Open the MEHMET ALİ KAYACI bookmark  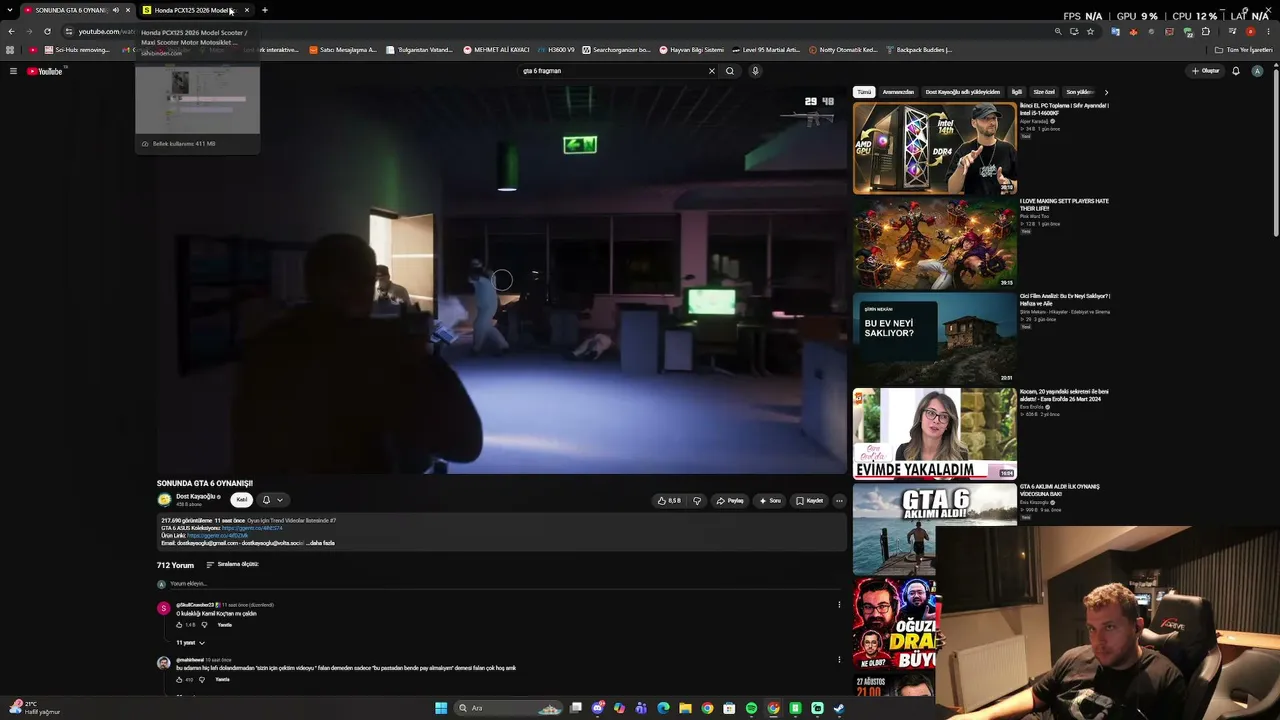coord(496,50)
